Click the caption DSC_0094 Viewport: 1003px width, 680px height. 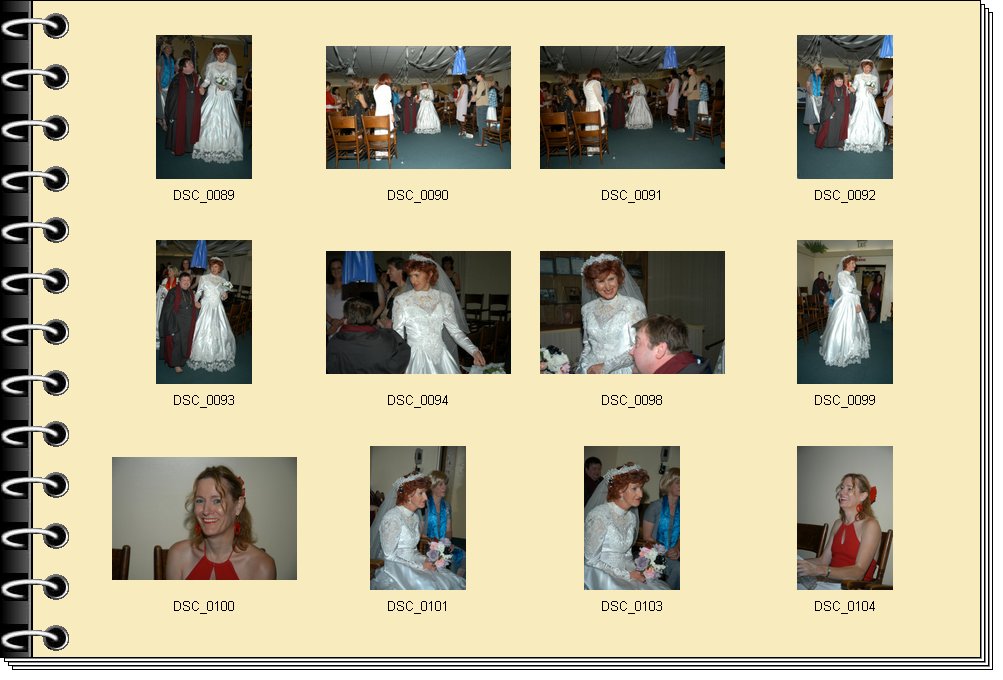click(418, 400)
